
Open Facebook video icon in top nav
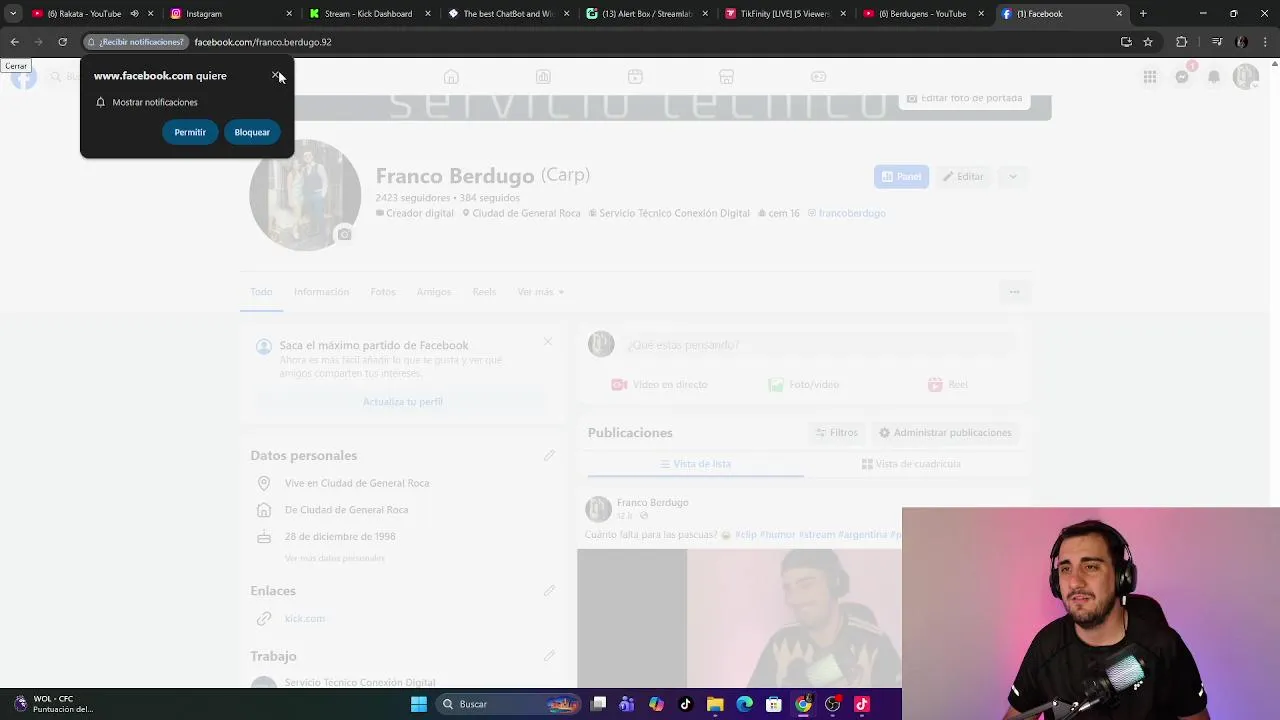tap(635, 77)
